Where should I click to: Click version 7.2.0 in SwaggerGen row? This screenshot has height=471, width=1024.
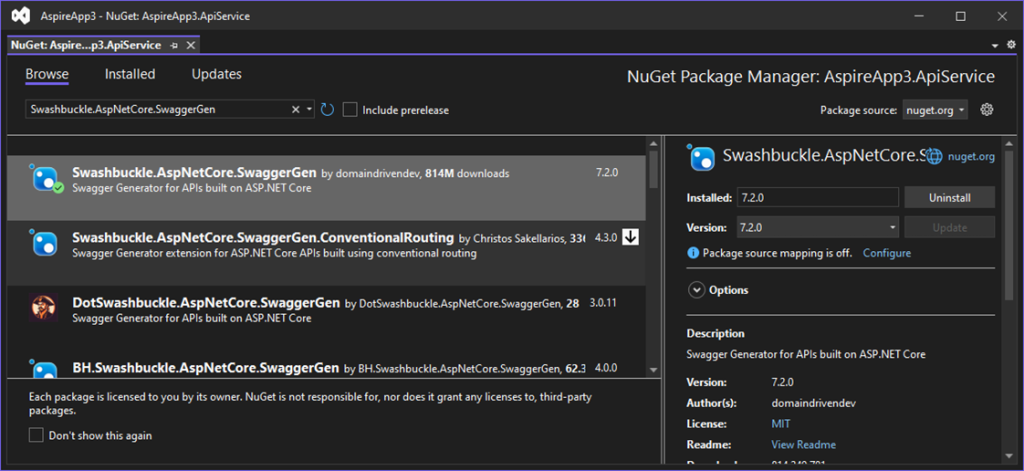coord(607,173)
